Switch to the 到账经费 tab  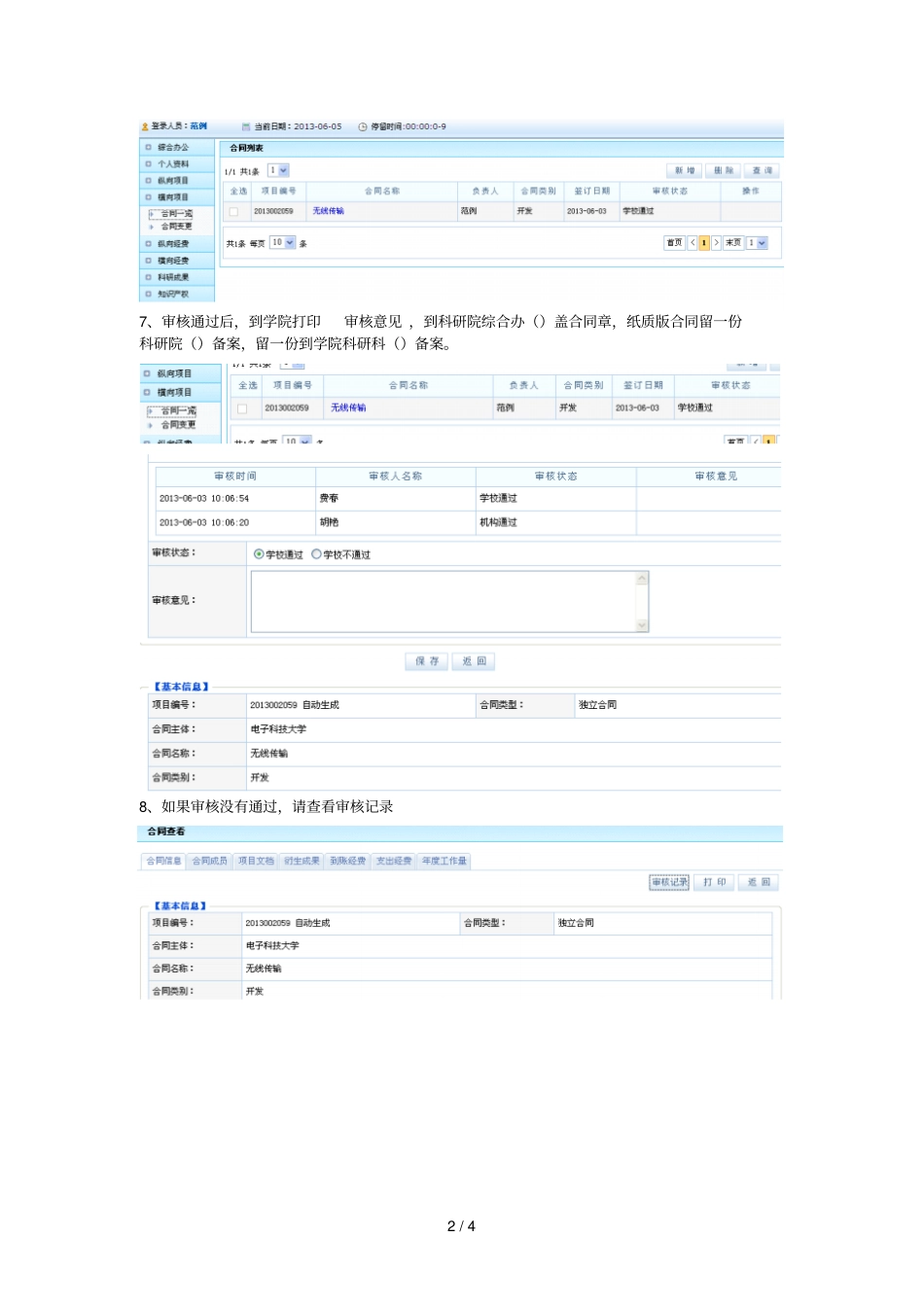[347, 862]
